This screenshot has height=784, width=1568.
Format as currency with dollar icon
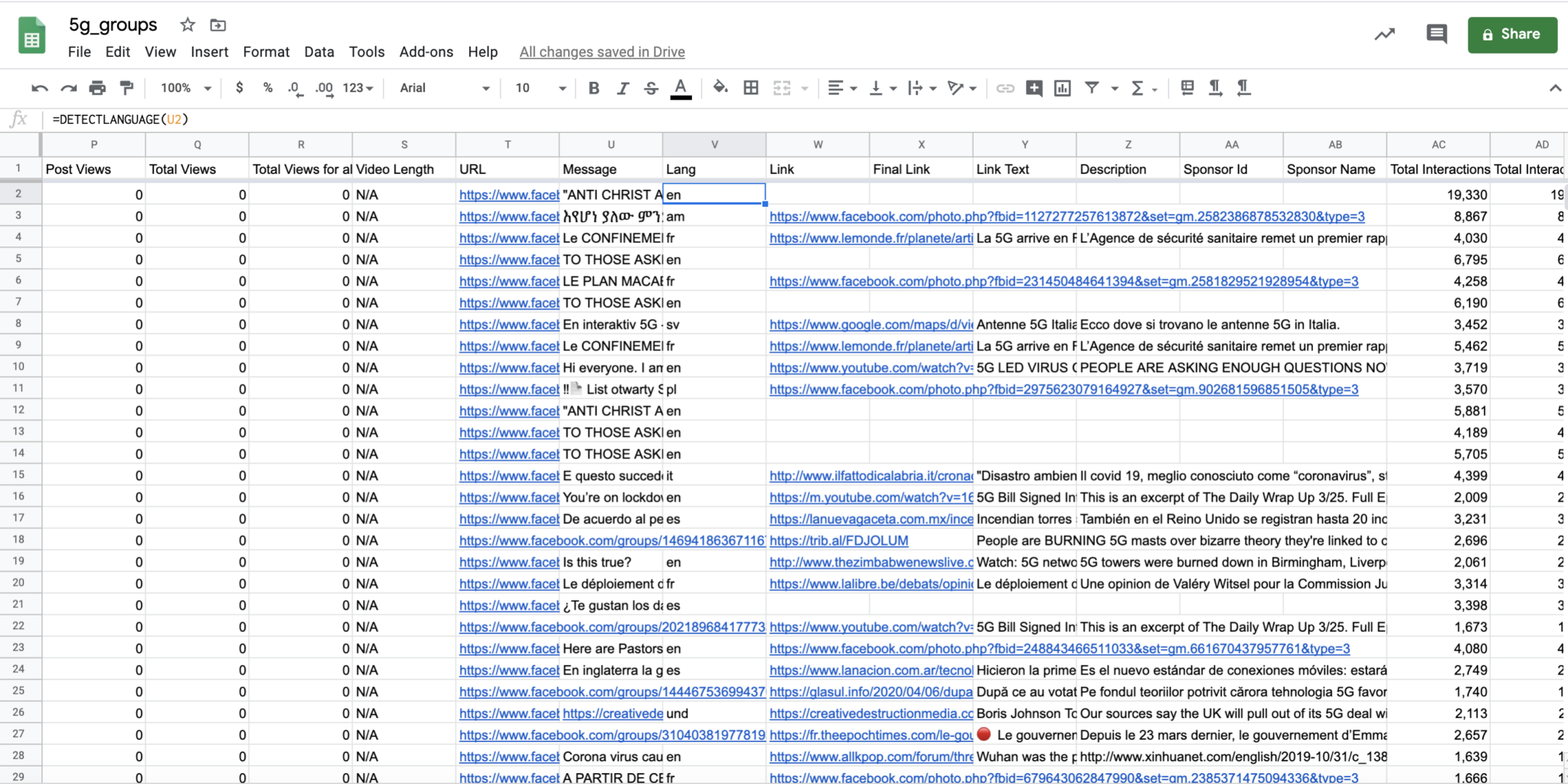240,88
